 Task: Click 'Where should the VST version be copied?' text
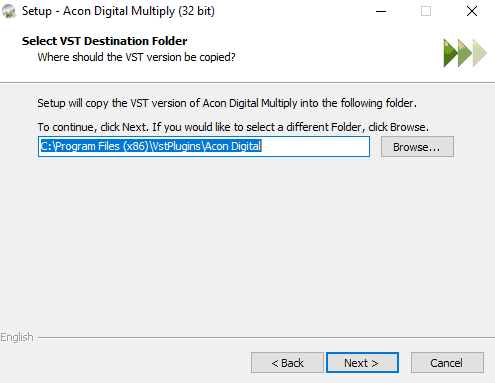coord(136,57)
